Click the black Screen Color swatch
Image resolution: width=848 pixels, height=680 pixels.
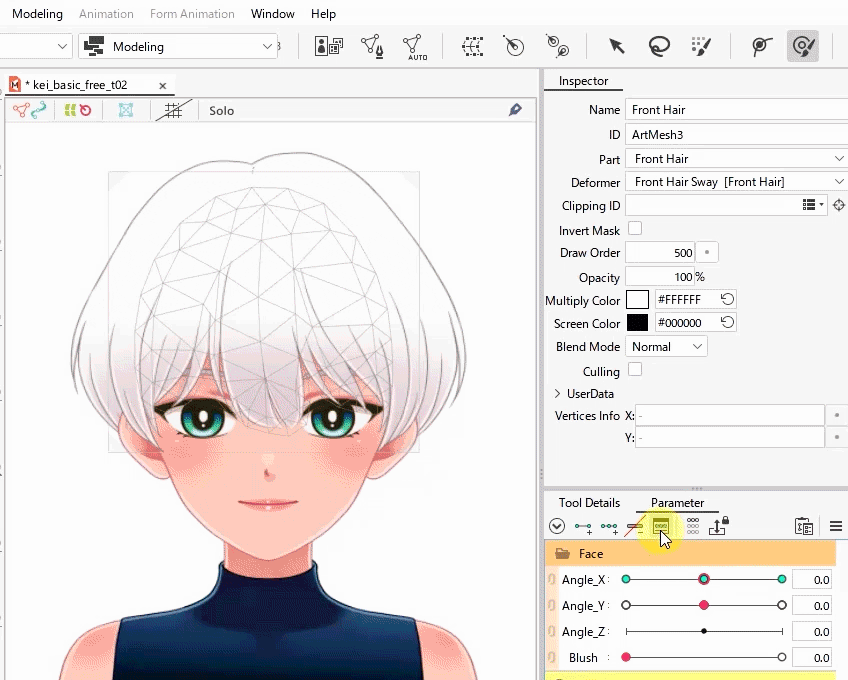click(637, 323)
